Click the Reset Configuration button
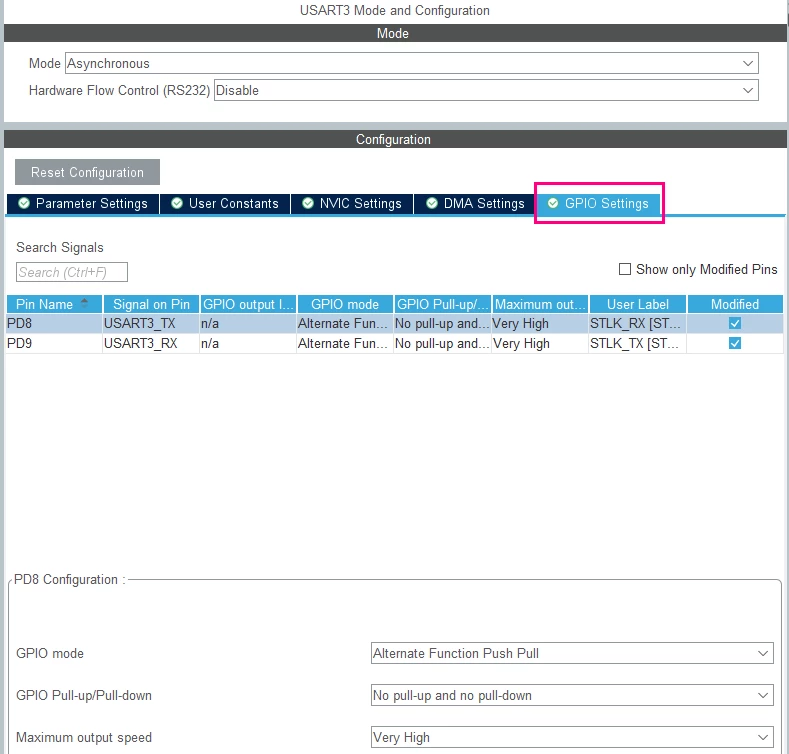This screenshot has width=789, height=754. point(88,173)
